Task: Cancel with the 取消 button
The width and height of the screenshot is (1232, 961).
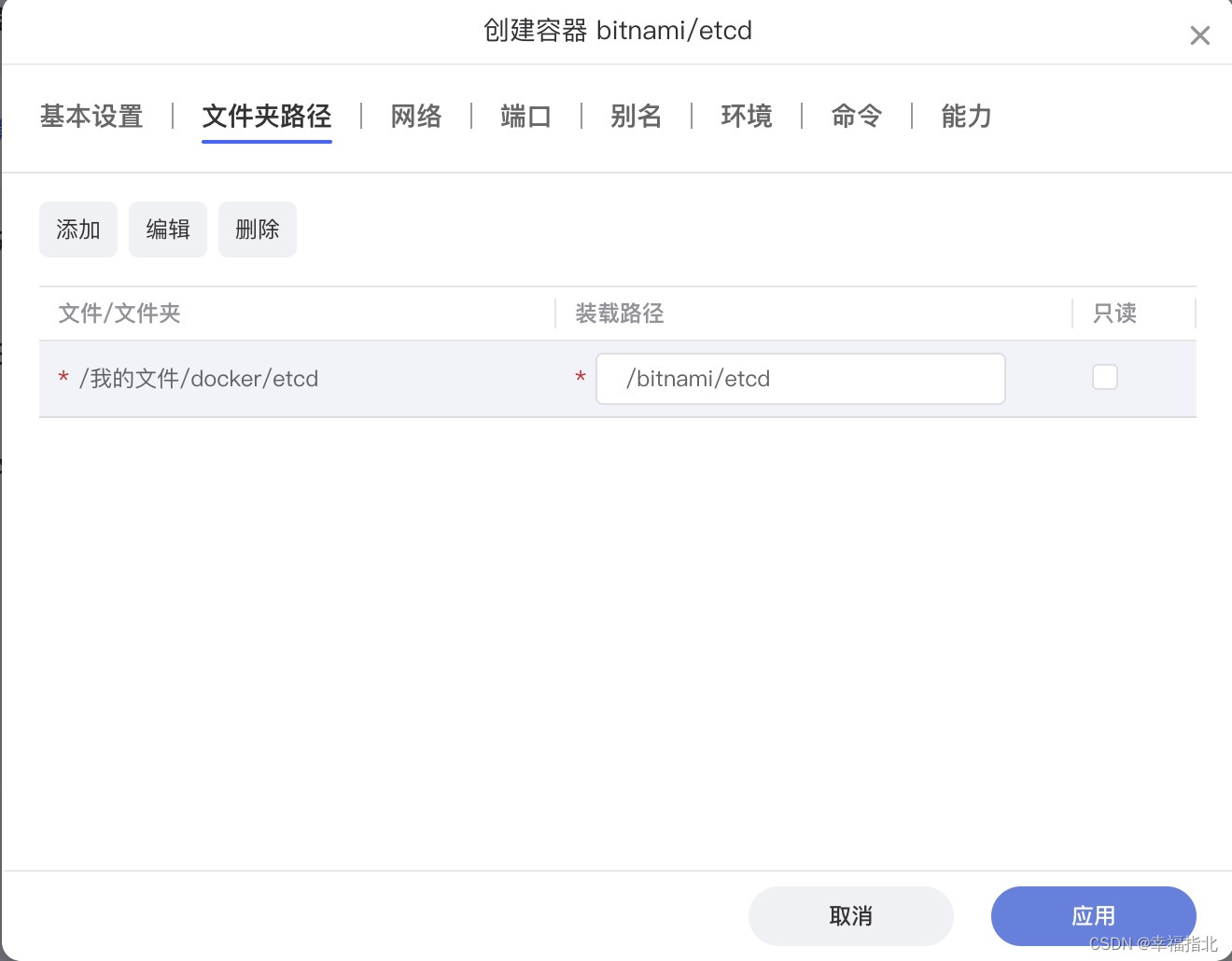Action: coord(851,916)
